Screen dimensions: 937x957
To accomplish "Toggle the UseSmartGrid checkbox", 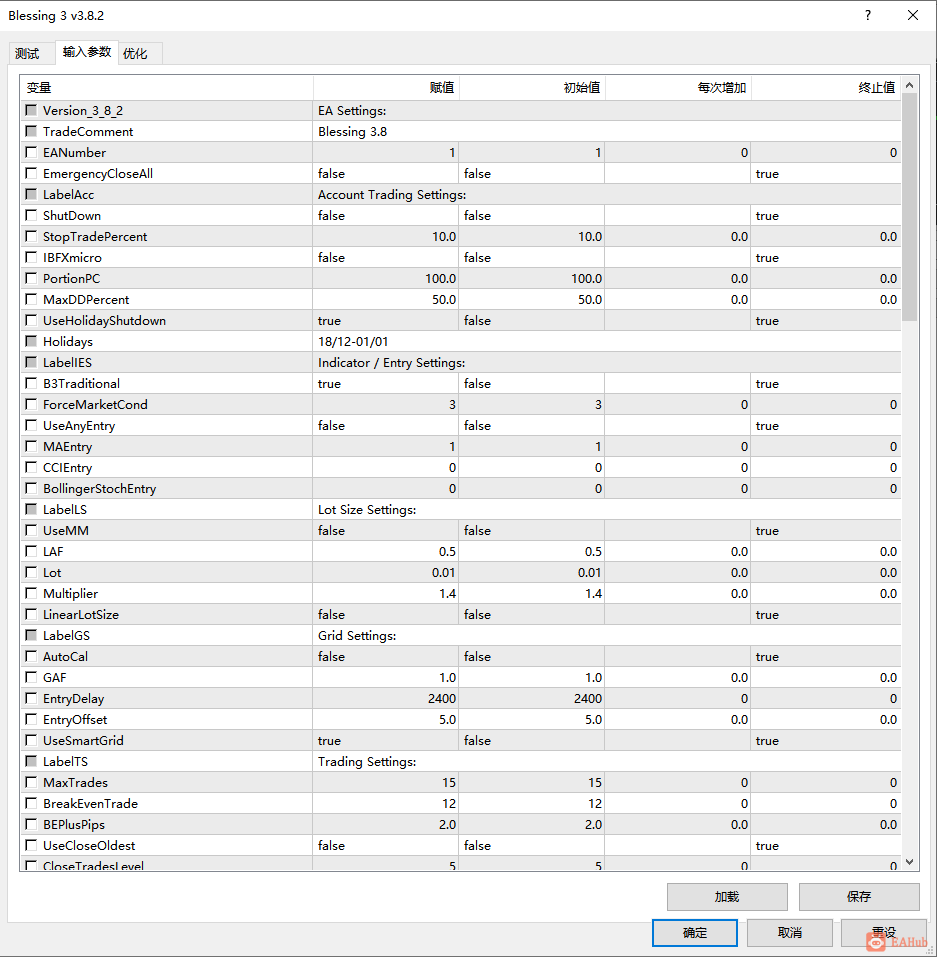I will point(31,740).
